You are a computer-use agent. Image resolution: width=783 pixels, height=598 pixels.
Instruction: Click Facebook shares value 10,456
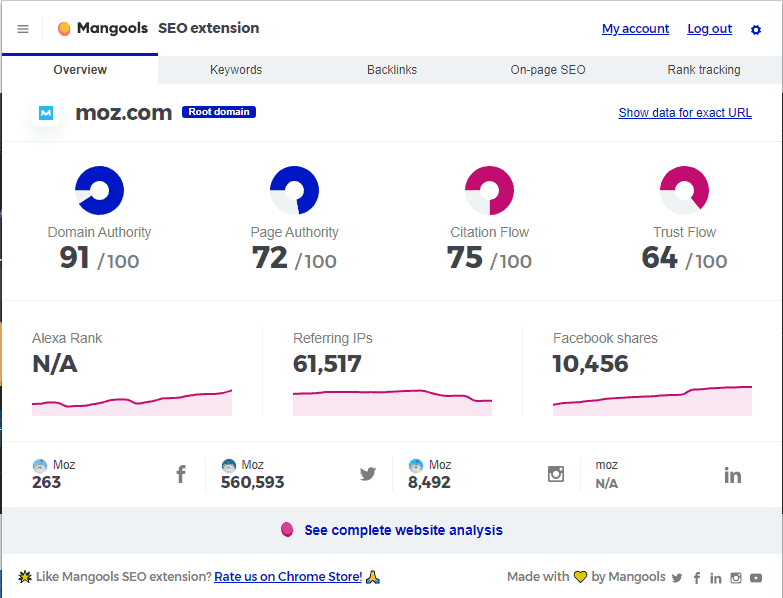click(590, 364)
